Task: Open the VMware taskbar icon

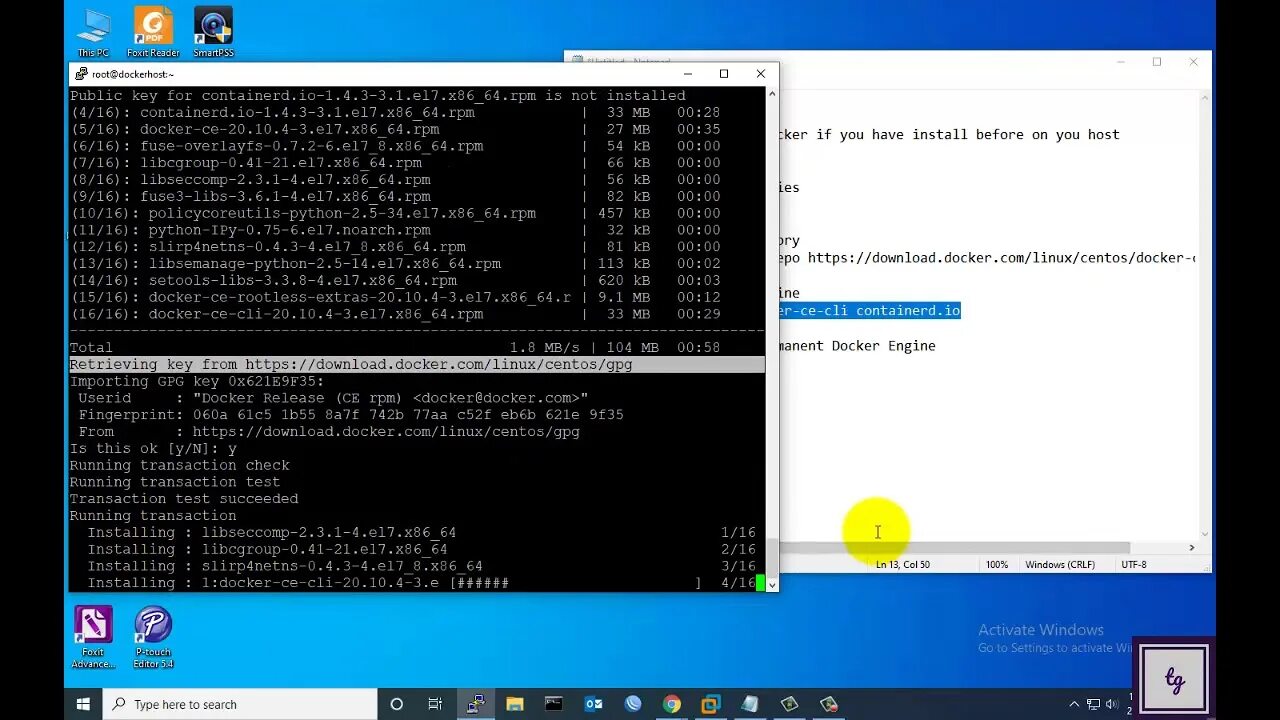Action: click(711, 704)
